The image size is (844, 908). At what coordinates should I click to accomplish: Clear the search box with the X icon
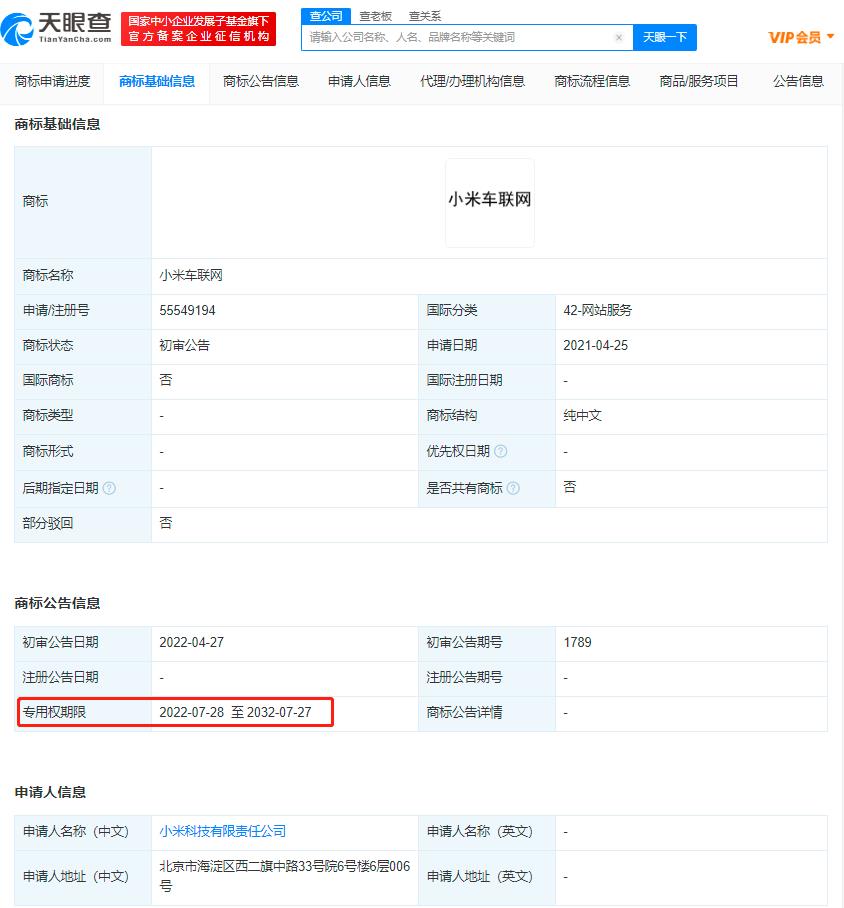pos(618,38)
